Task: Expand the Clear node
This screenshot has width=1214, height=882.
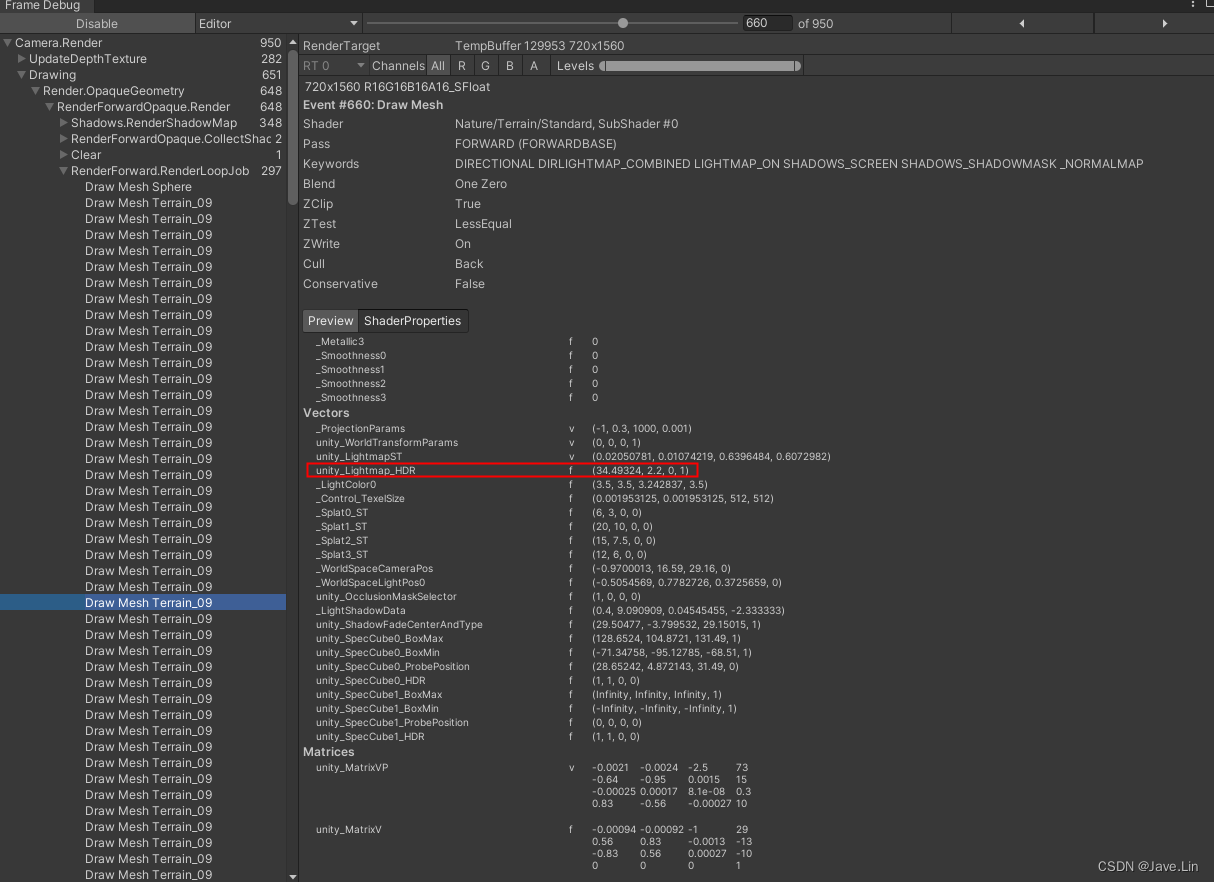Action: point(64,155)
